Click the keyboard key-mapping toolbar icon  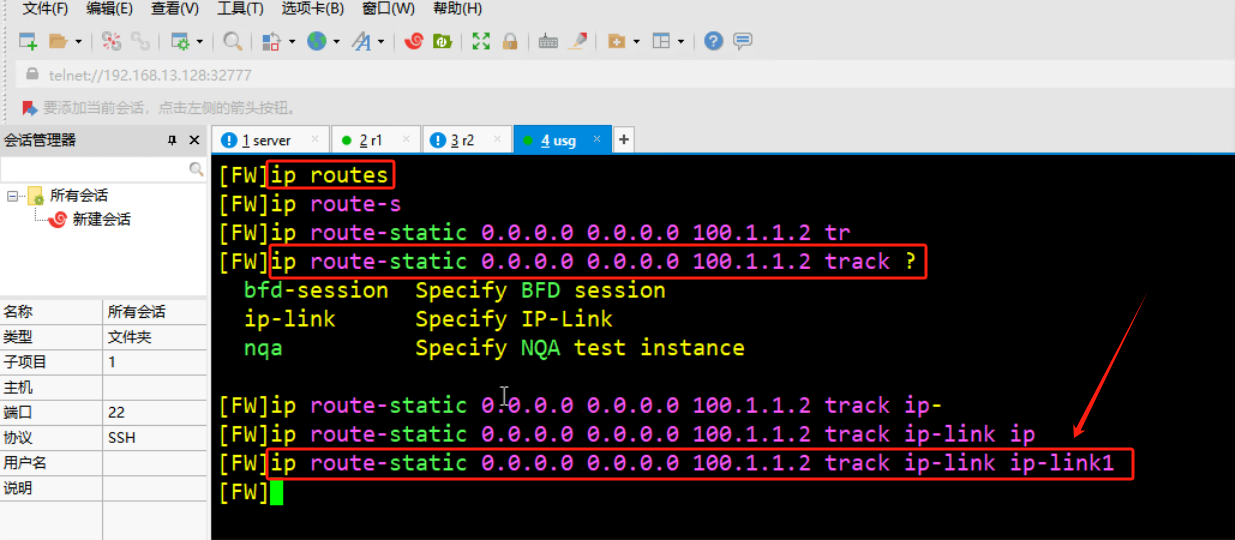pos(548,41)
